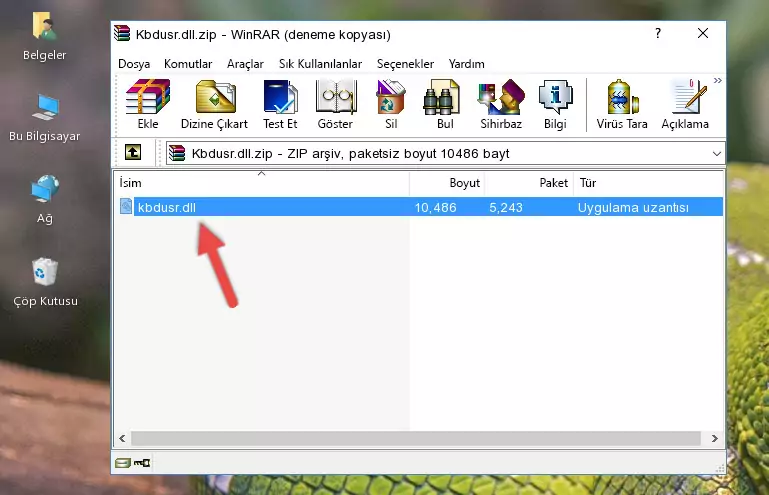Image resolution: width=769 pixels, height=495 pixels.
Task: Open the Yardım menu
Action: coord(466,64)
